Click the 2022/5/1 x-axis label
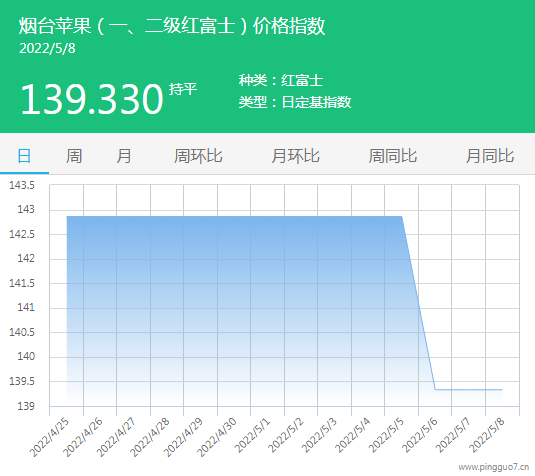 tap(252, 436)
